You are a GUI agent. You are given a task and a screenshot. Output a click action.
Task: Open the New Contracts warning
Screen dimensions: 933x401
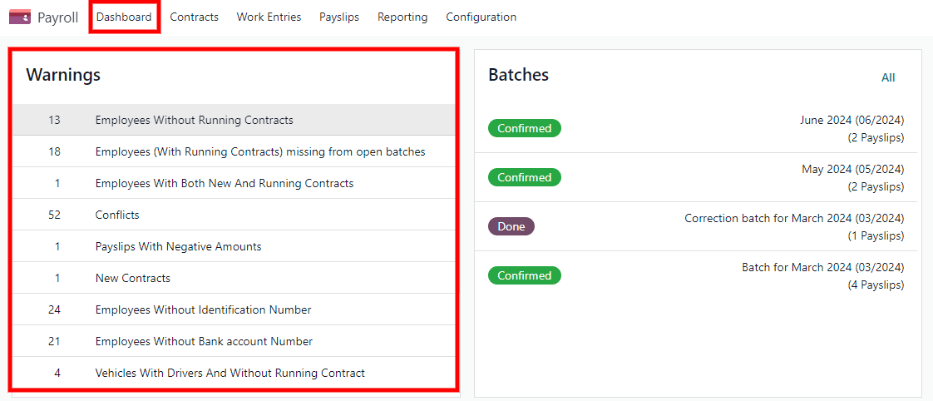click(x=132, y=278)
